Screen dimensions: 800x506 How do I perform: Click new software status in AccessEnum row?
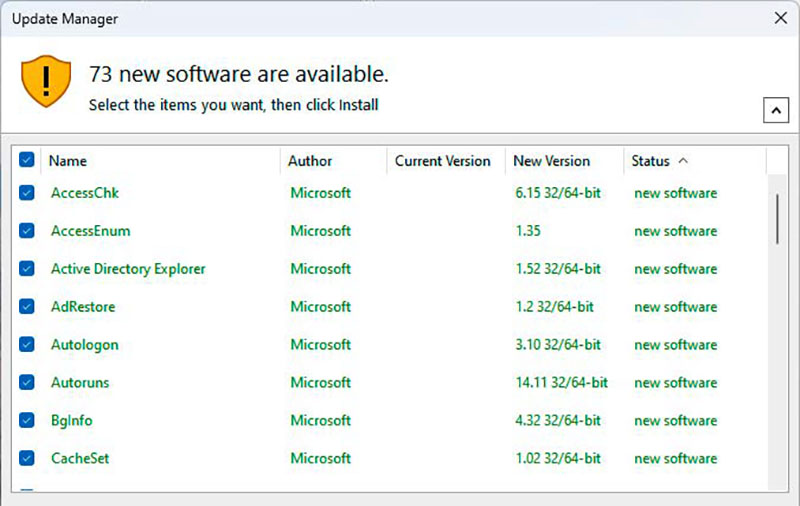click(x=676, y=231)
